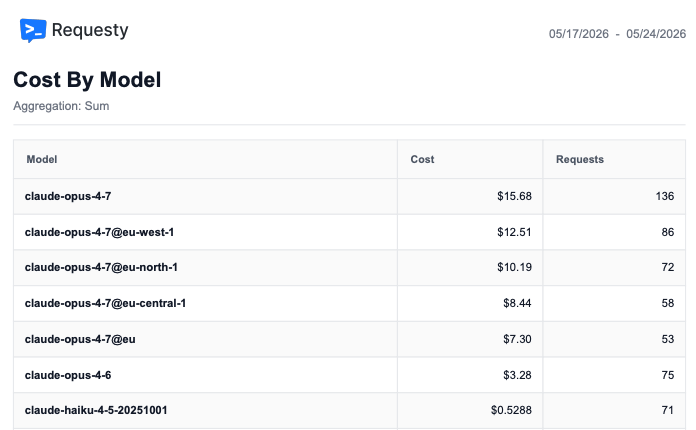The width and height of the screenshot is (696, 430).
Task: Click the Aggregation: Sum label
Action: click(x=61, y=106)
